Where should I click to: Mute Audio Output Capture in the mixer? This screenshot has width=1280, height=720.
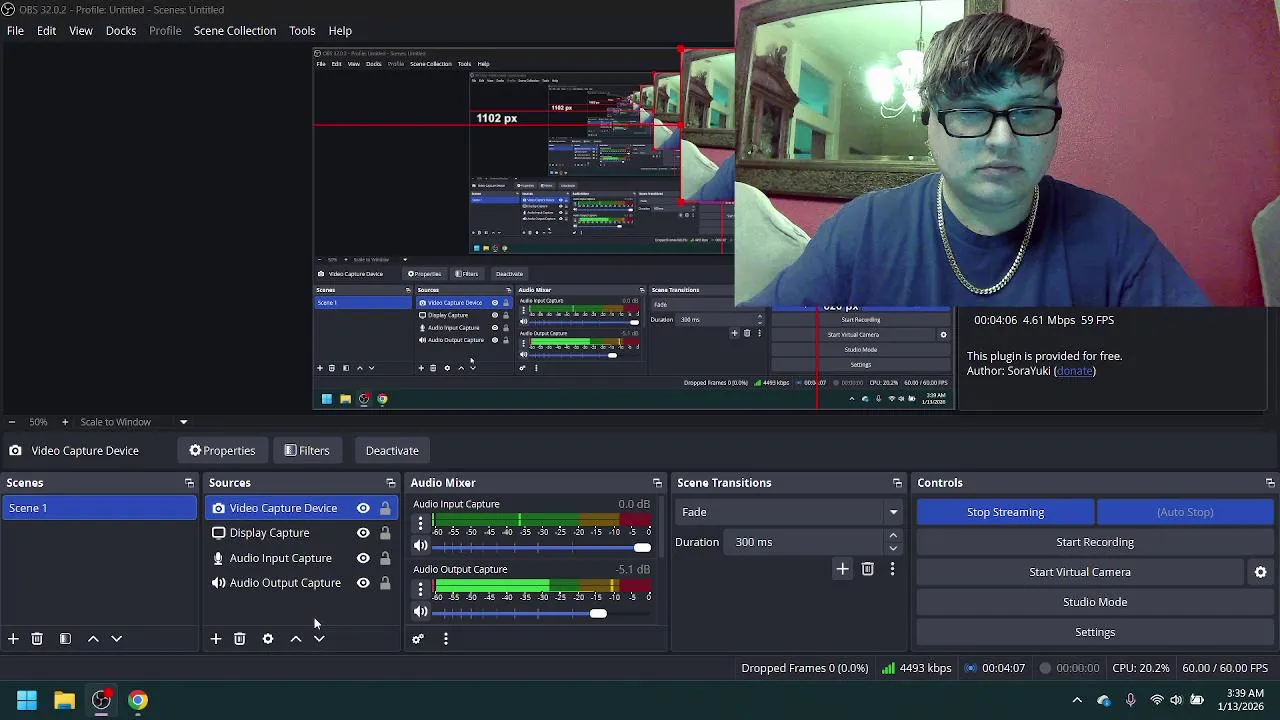(421, 612)
